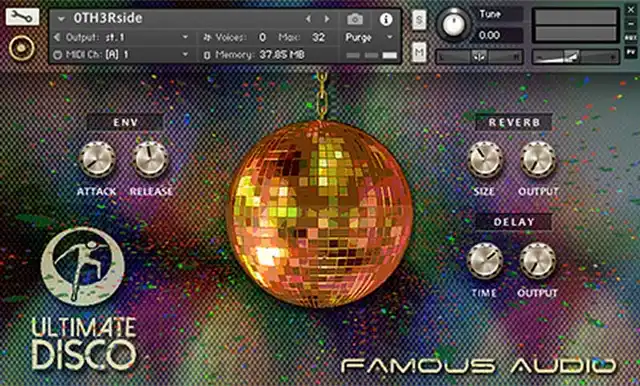Open instrument edit mode with wrench icon
Screen dimensions: 640x386
(x=22, y=17)
